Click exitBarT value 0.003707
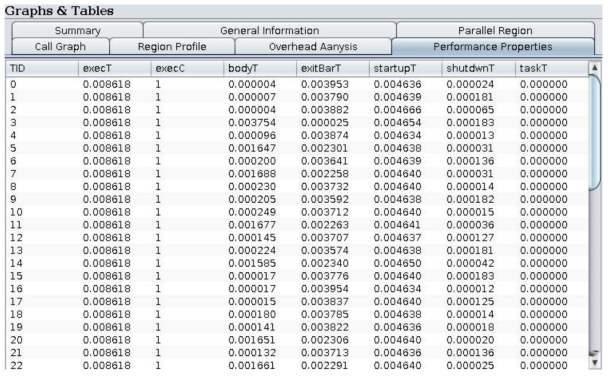The width and height of the screenshot is (611, 376). pos(325,238)
